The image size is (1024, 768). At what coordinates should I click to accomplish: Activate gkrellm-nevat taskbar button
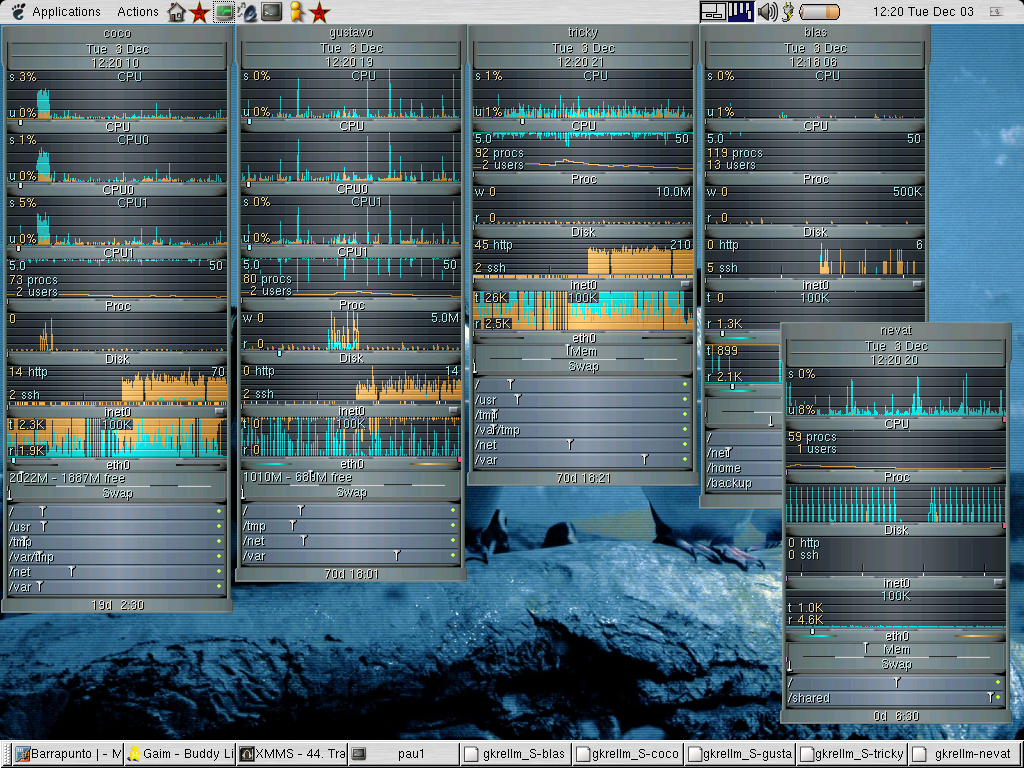963,754
